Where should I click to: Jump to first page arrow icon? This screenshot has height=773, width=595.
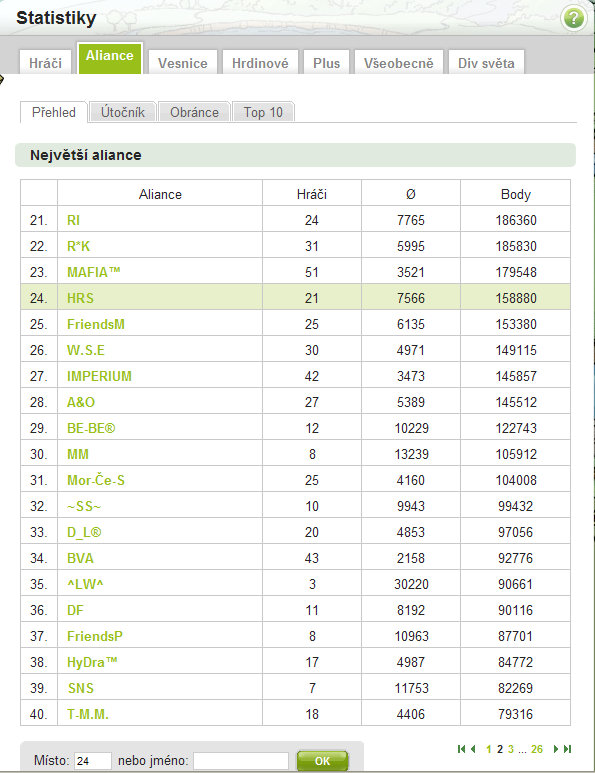pyautogui.click(x=461, y=749)
